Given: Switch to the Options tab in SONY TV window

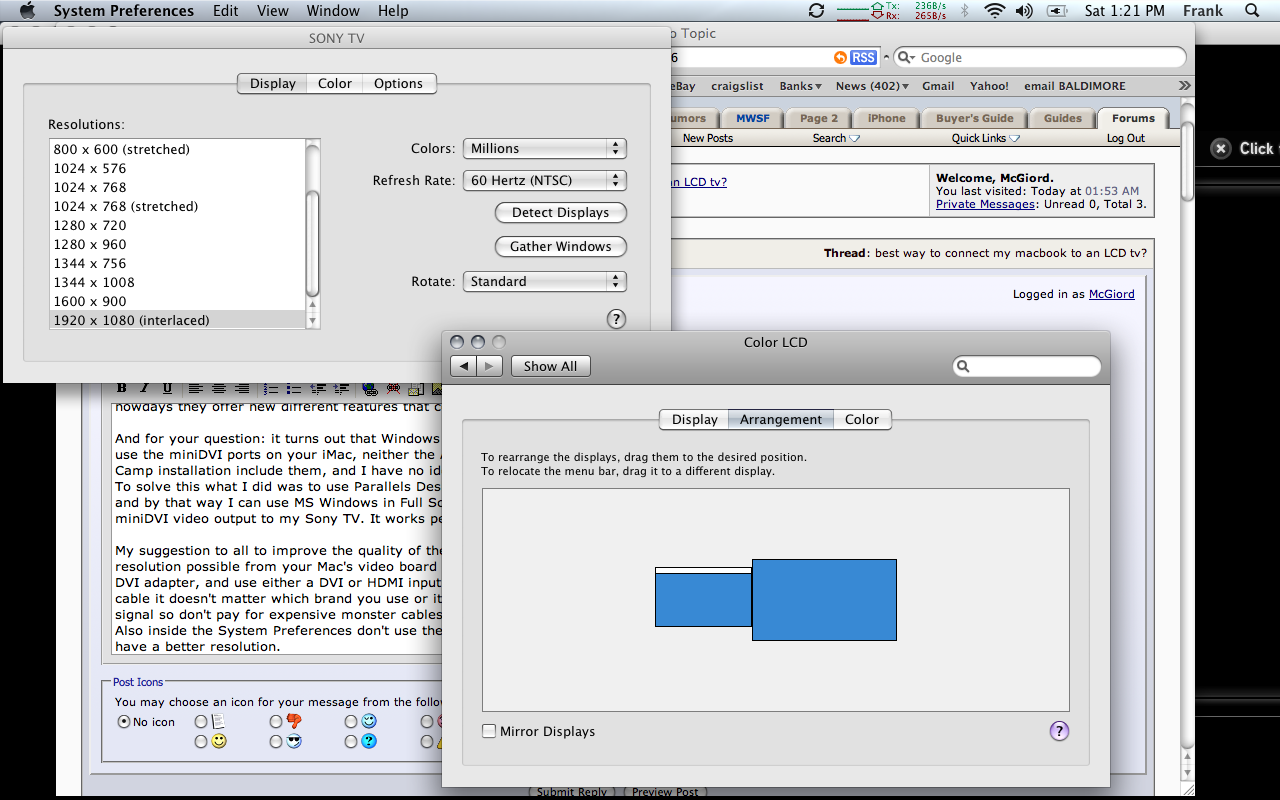Looking at the screenshot, I should pos(399,84).
